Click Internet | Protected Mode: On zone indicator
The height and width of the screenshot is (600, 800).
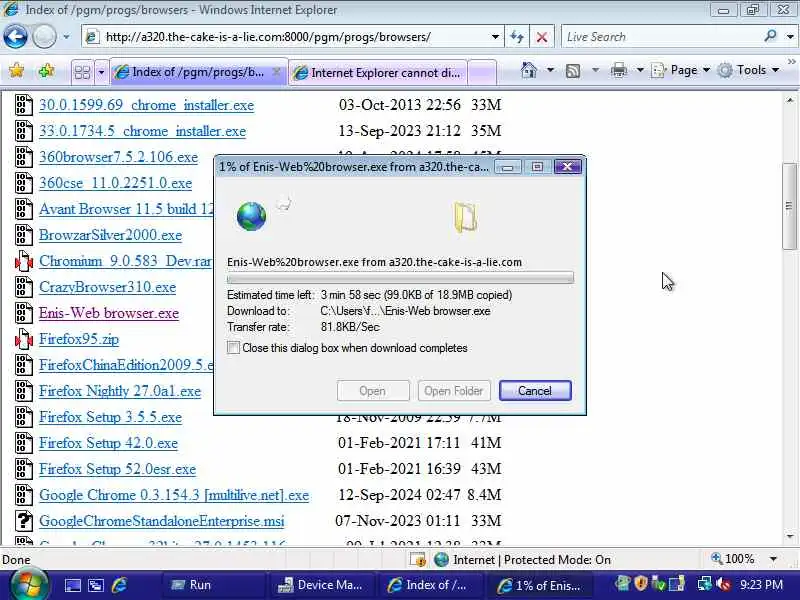tap(523, 560)
